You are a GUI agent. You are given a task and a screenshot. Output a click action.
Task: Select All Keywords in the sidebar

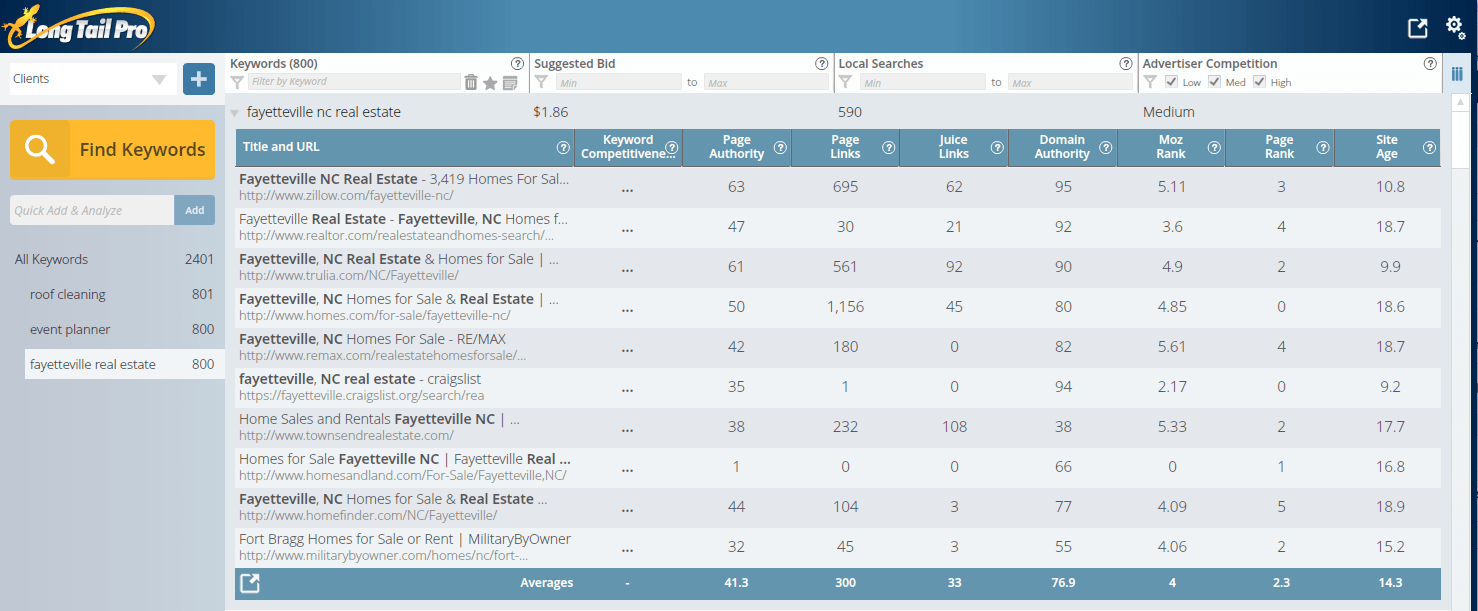coord(114,259)
